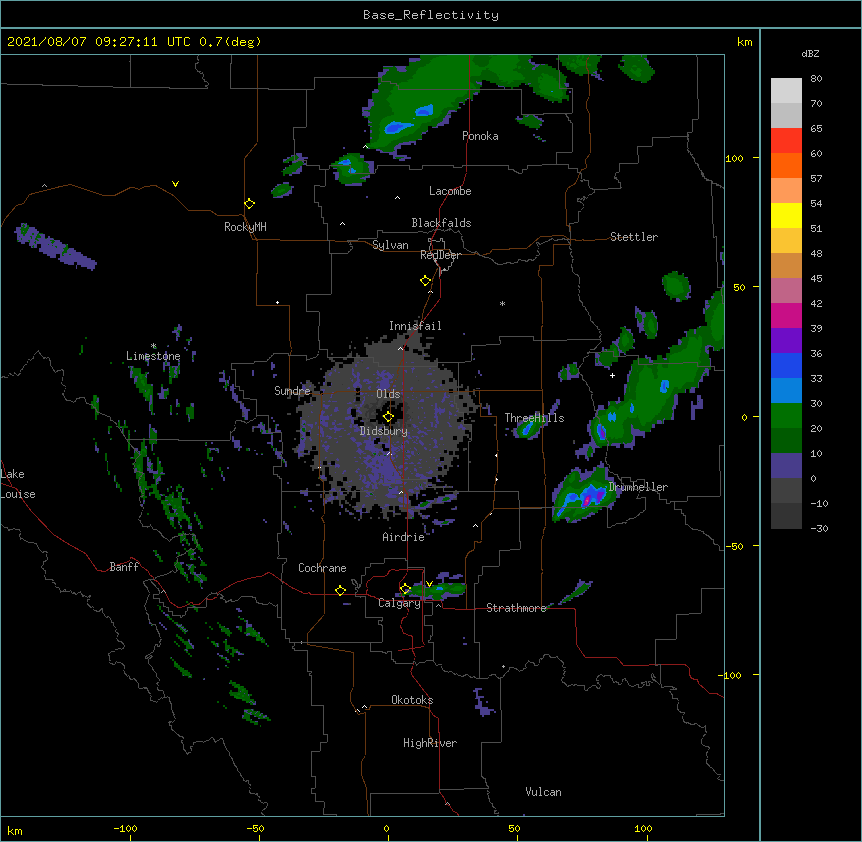862x842 pixels.
Task: Select the radar site diamond between Olds and Didsbury
Action: (x=389, y=417)
